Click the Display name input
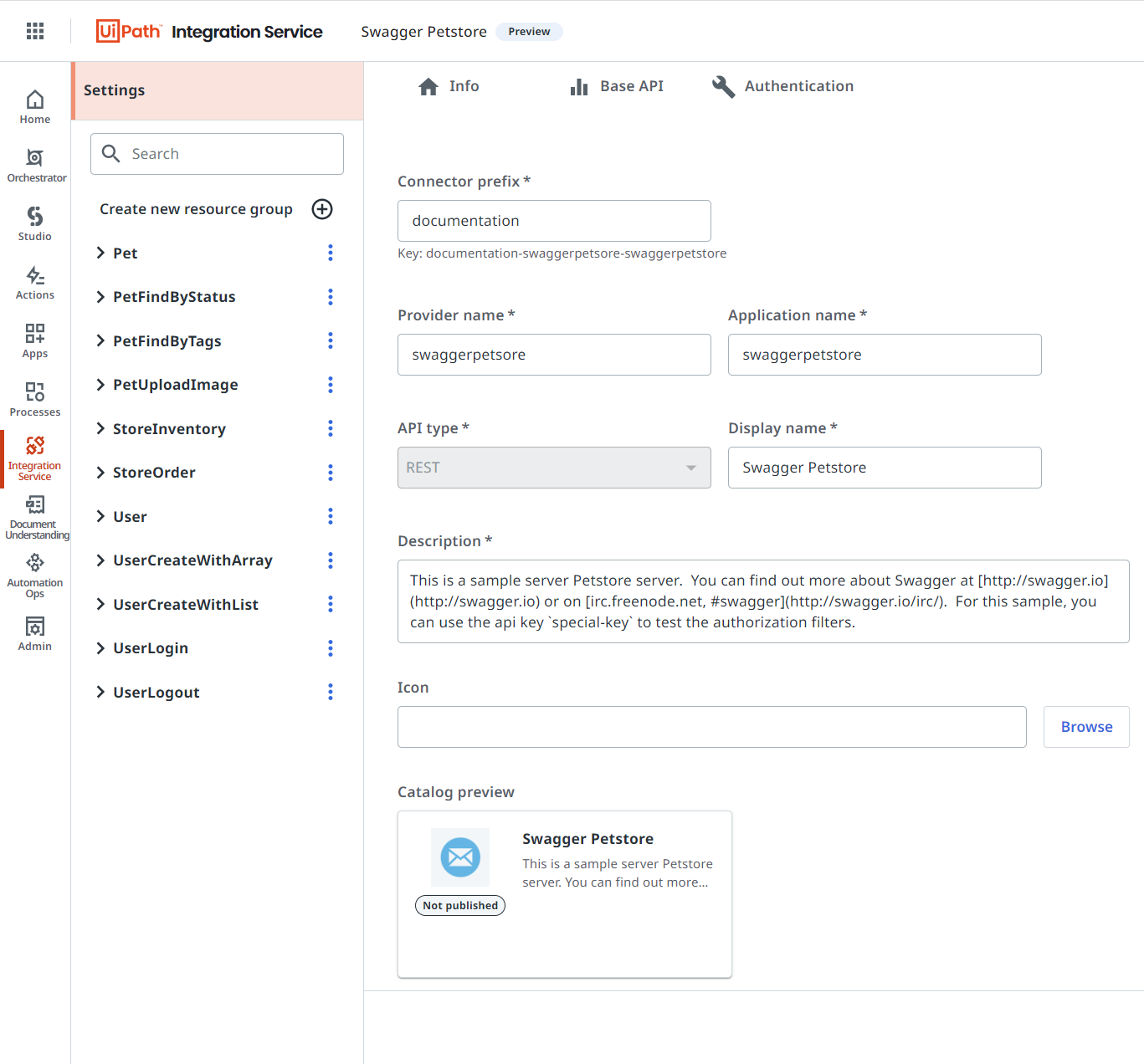1144x1064 pixels. tap(885, 468)
